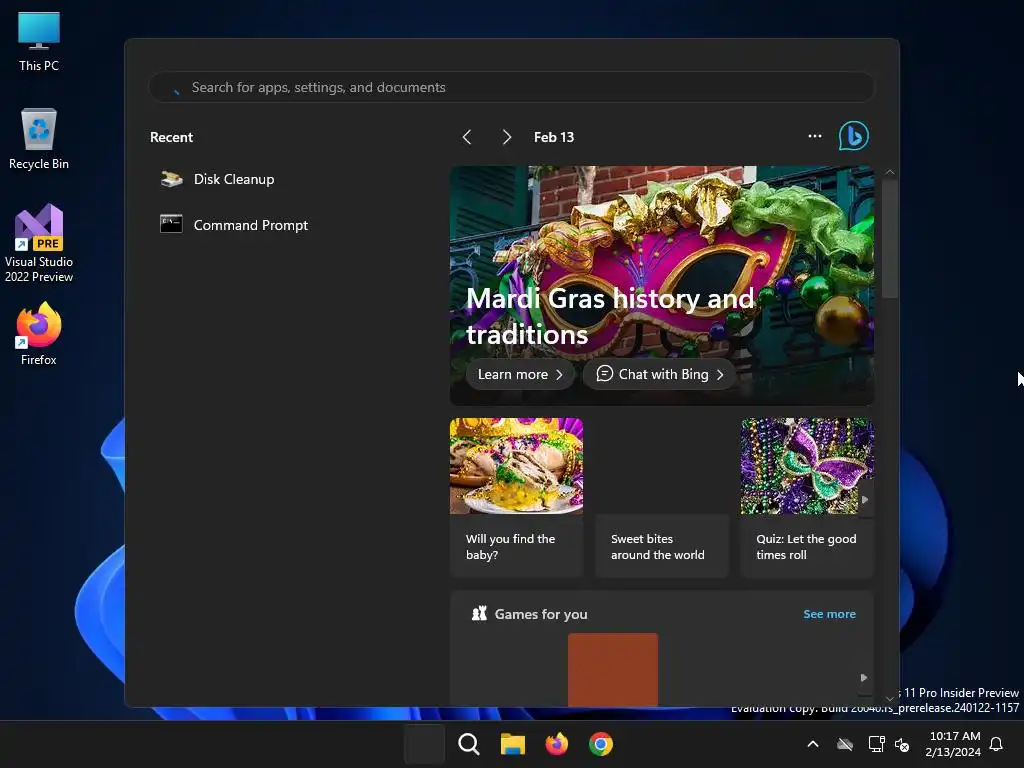The width and height of the screenshot is (1024, 768).
Task: Open clock showing 10:17 AM
Action: (953, 744)
